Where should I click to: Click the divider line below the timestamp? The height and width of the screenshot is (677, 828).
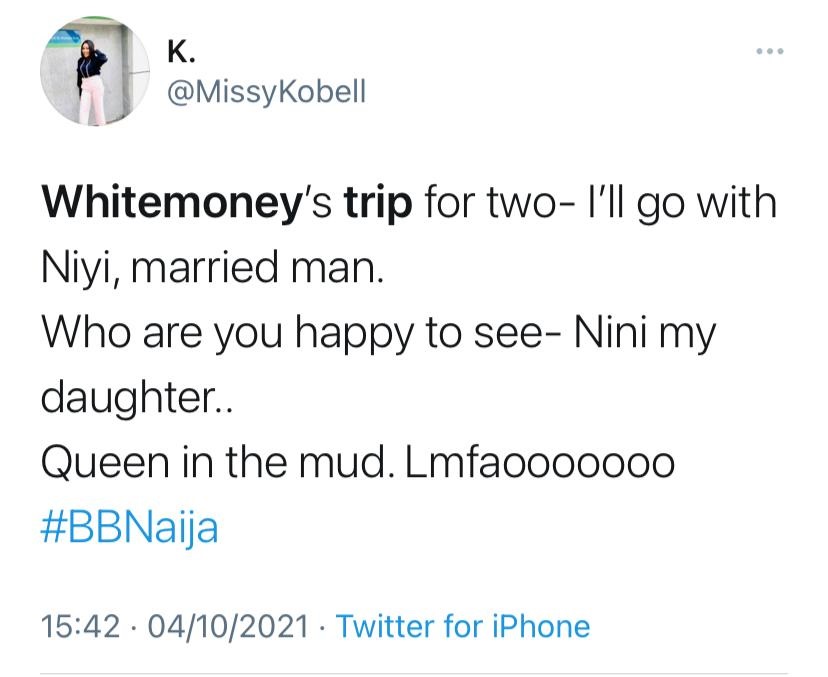(414, 672)
